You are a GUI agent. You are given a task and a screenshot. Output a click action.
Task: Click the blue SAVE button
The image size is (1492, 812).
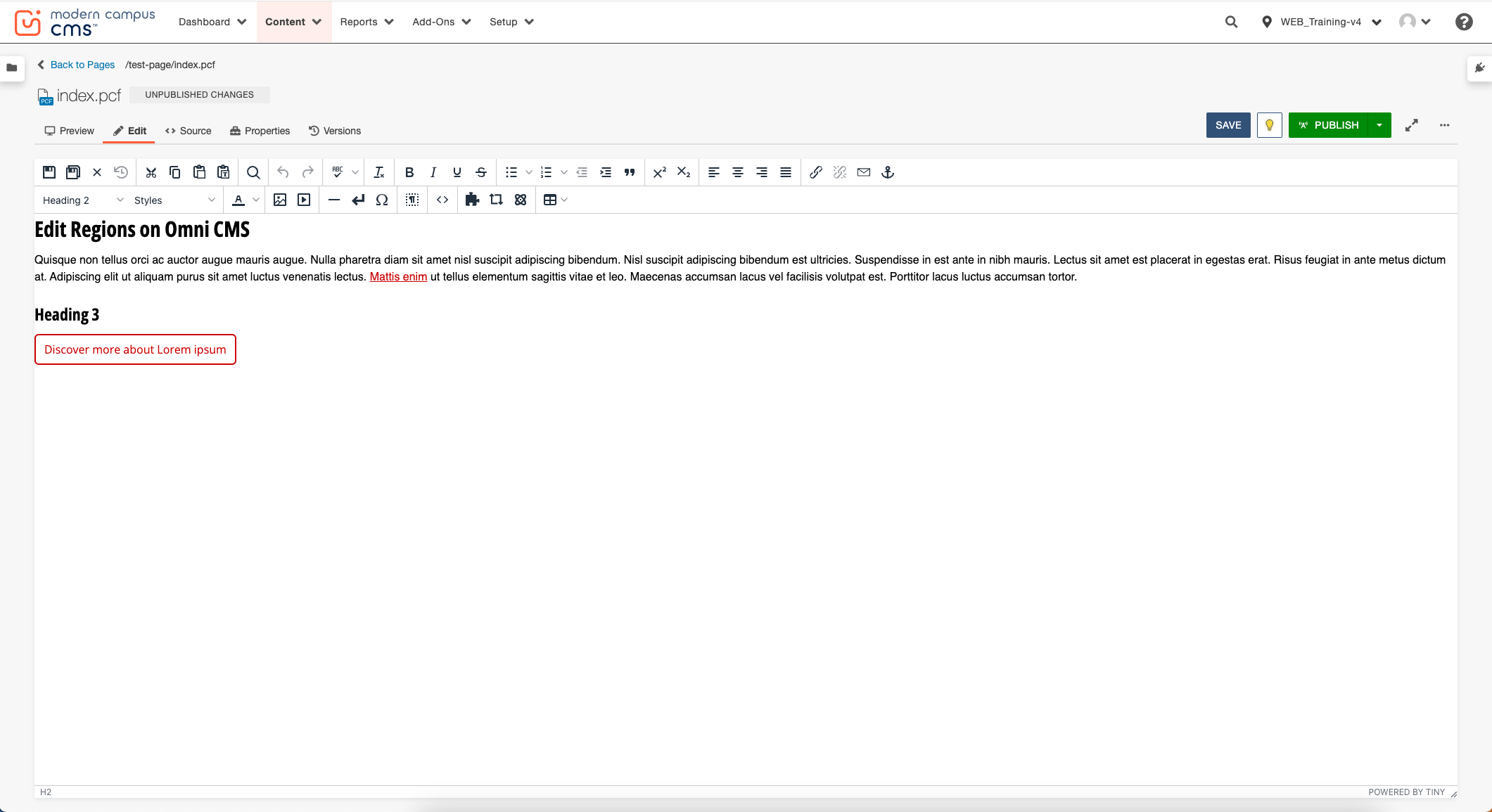click(1228, 125)
